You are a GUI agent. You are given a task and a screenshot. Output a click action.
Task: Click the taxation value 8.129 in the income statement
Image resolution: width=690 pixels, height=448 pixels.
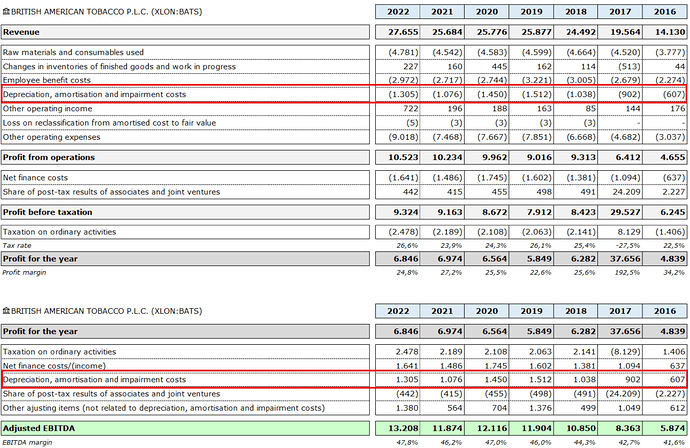click(628, 232)
